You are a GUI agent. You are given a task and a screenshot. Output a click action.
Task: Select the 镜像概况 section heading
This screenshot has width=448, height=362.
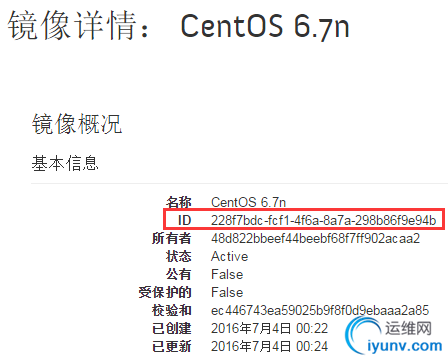pos(77,124)
